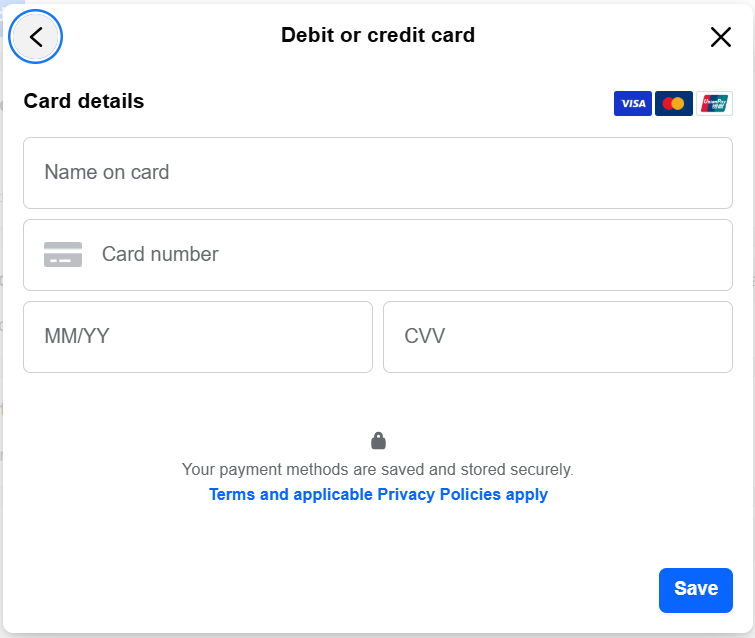Click the payment methods stored securely notice

(378, 469)
